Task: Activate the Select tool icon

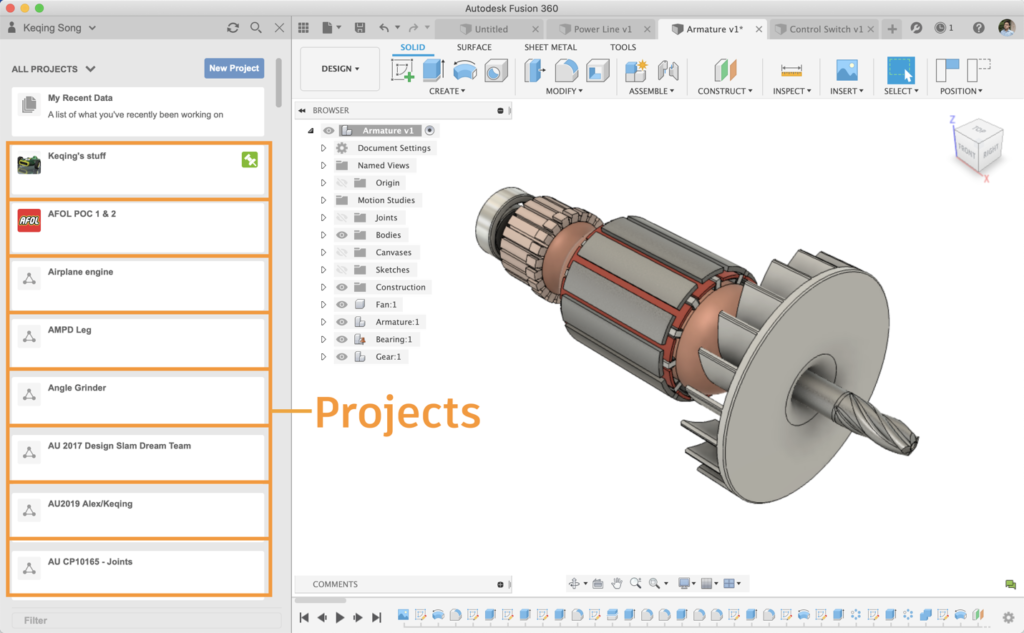Action: tap(900, 70)
